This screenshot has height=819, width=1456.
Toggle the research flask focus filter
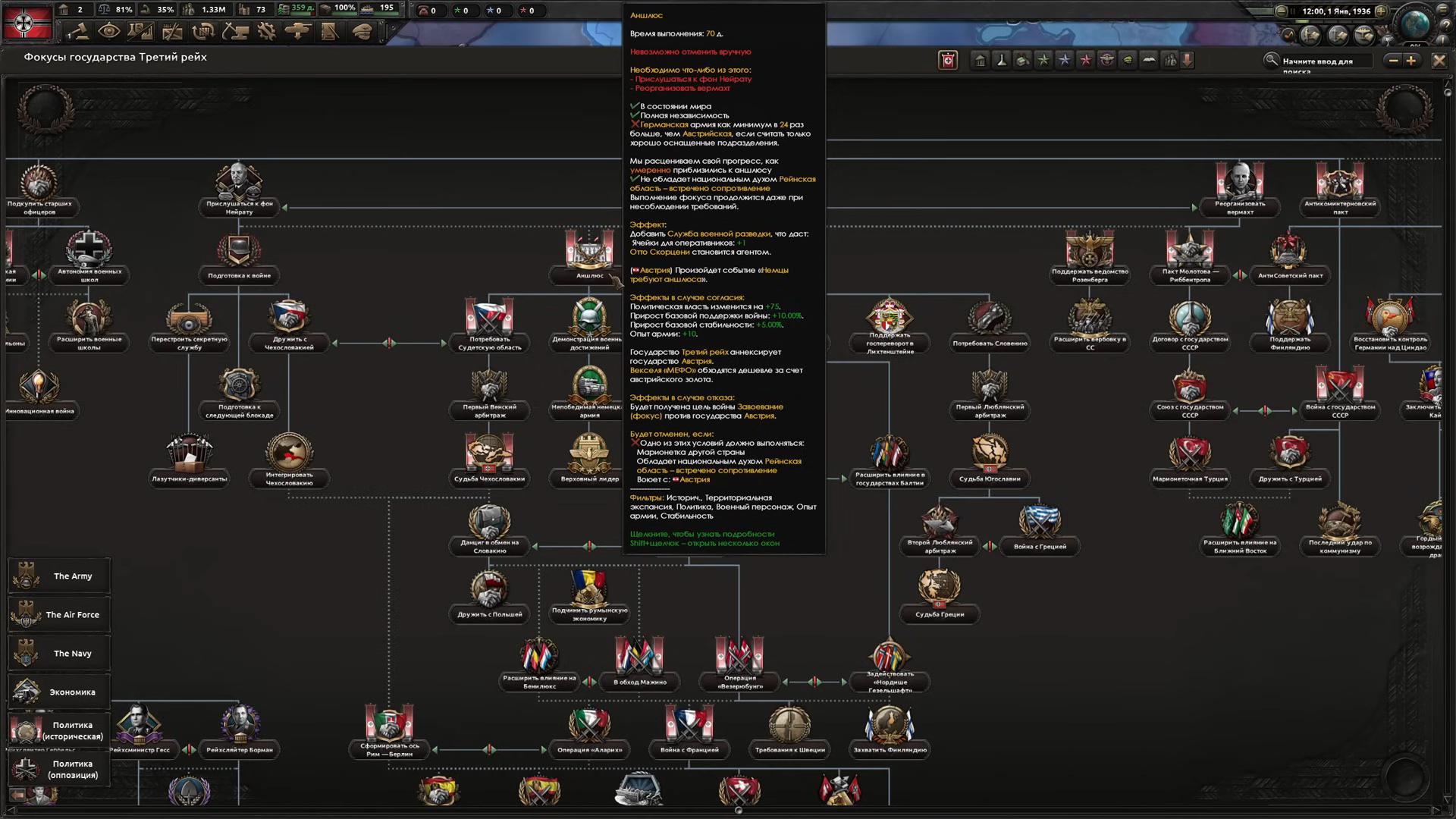click(x=1001, y=61)
